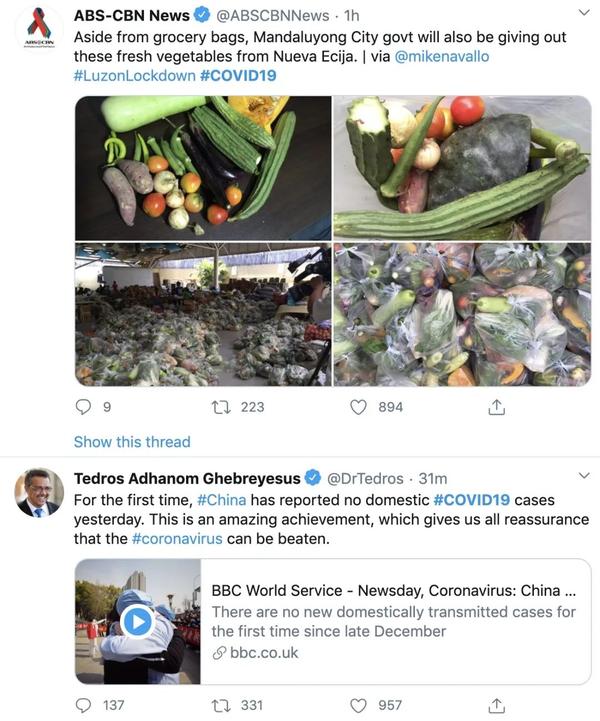Open ABS-CBN News profile avatar

39,29
